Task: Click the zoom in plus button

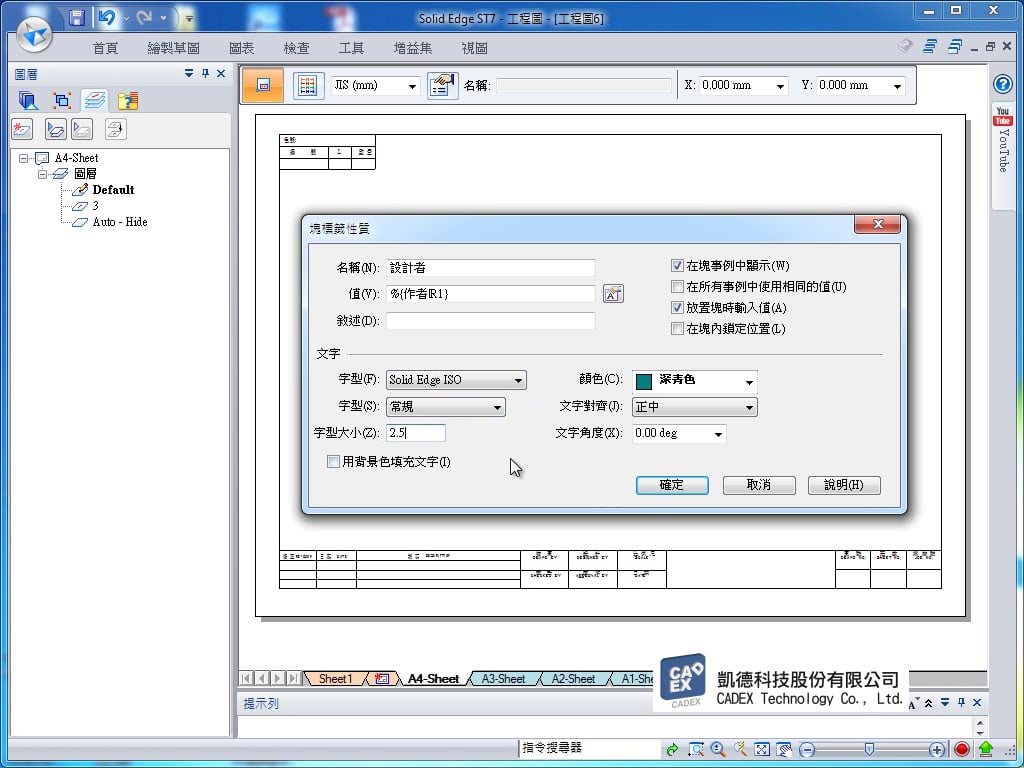Action: tap(936, 750)
